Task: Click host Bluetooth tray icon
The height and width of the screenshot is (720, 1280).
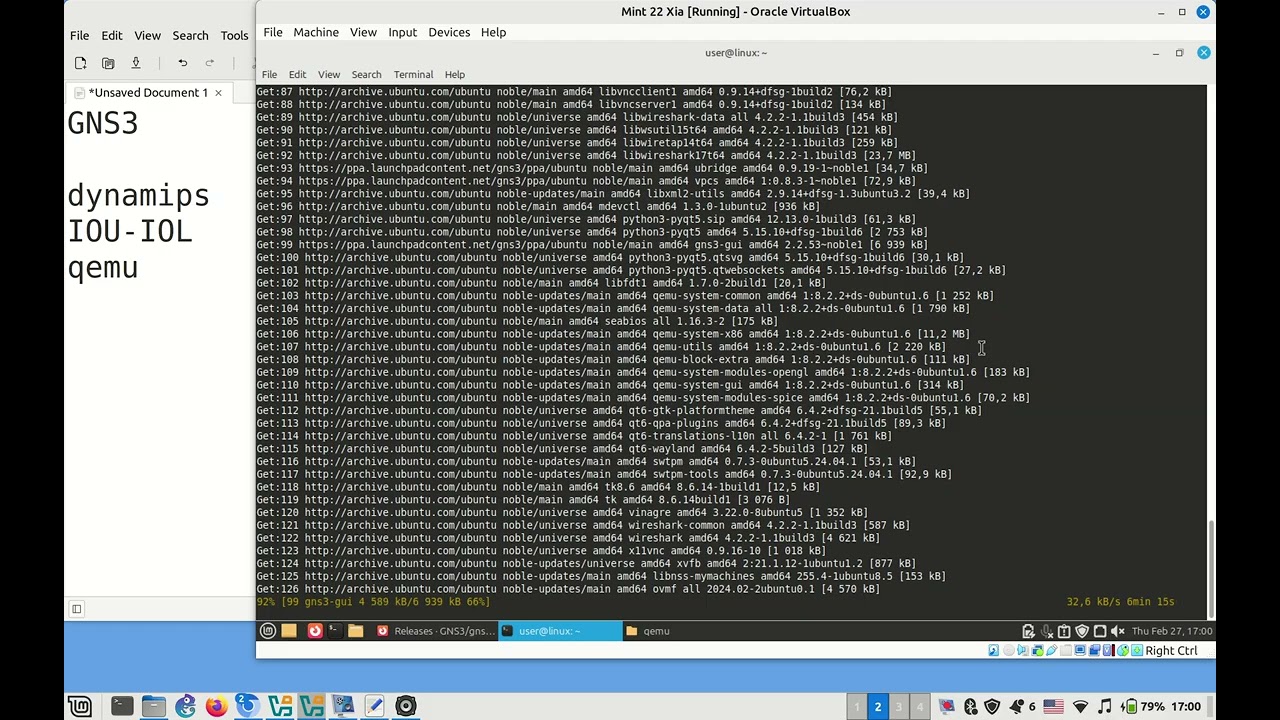Action: [x=970, y=707]
